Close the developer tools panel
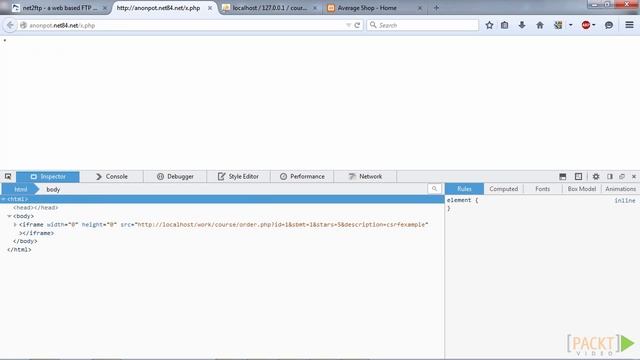Image resolution: width=640 pixels, height=360 pixels. (634, 176)
